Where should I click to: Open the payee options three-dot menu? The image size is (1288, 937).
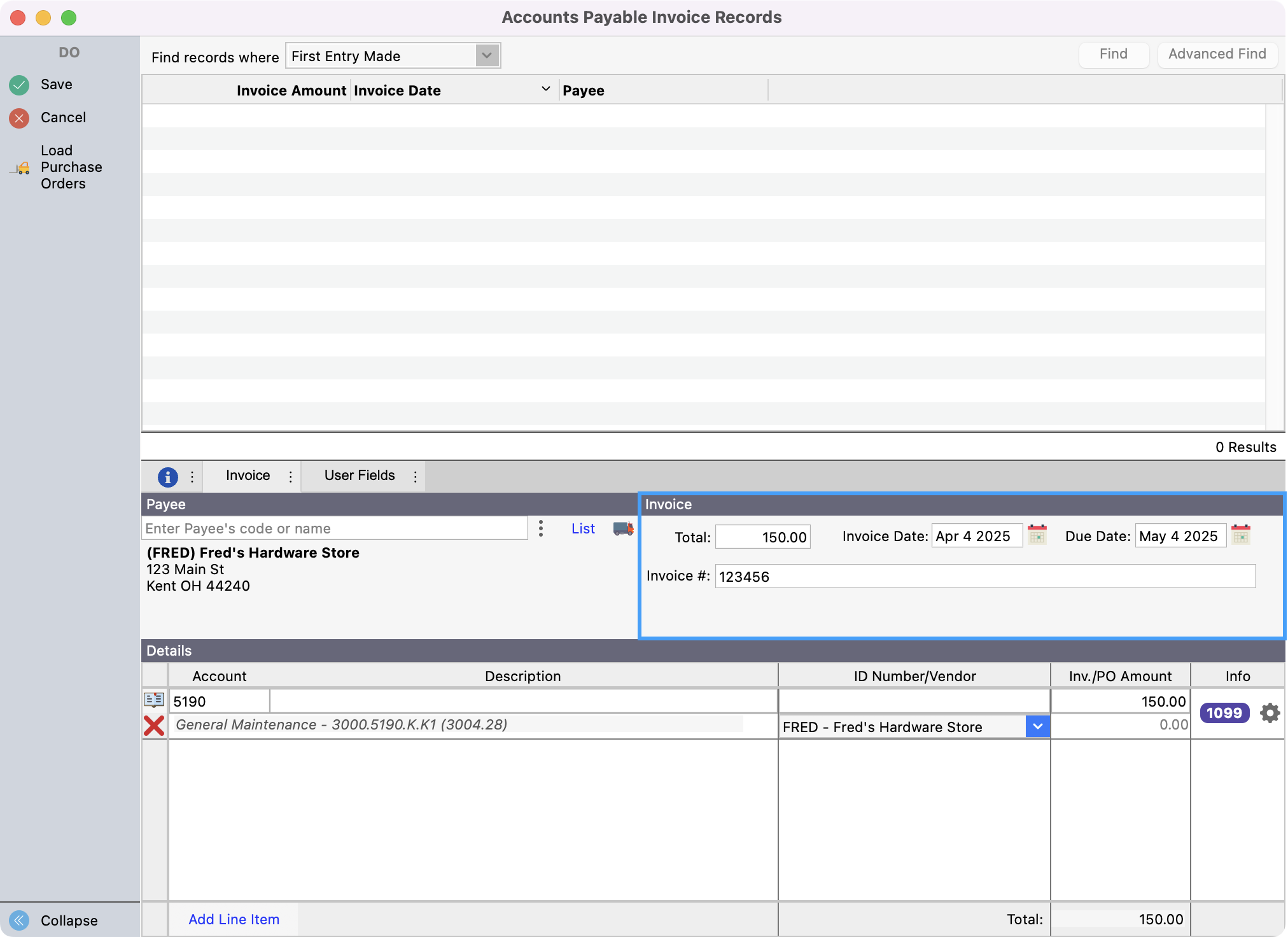(540, 528)
